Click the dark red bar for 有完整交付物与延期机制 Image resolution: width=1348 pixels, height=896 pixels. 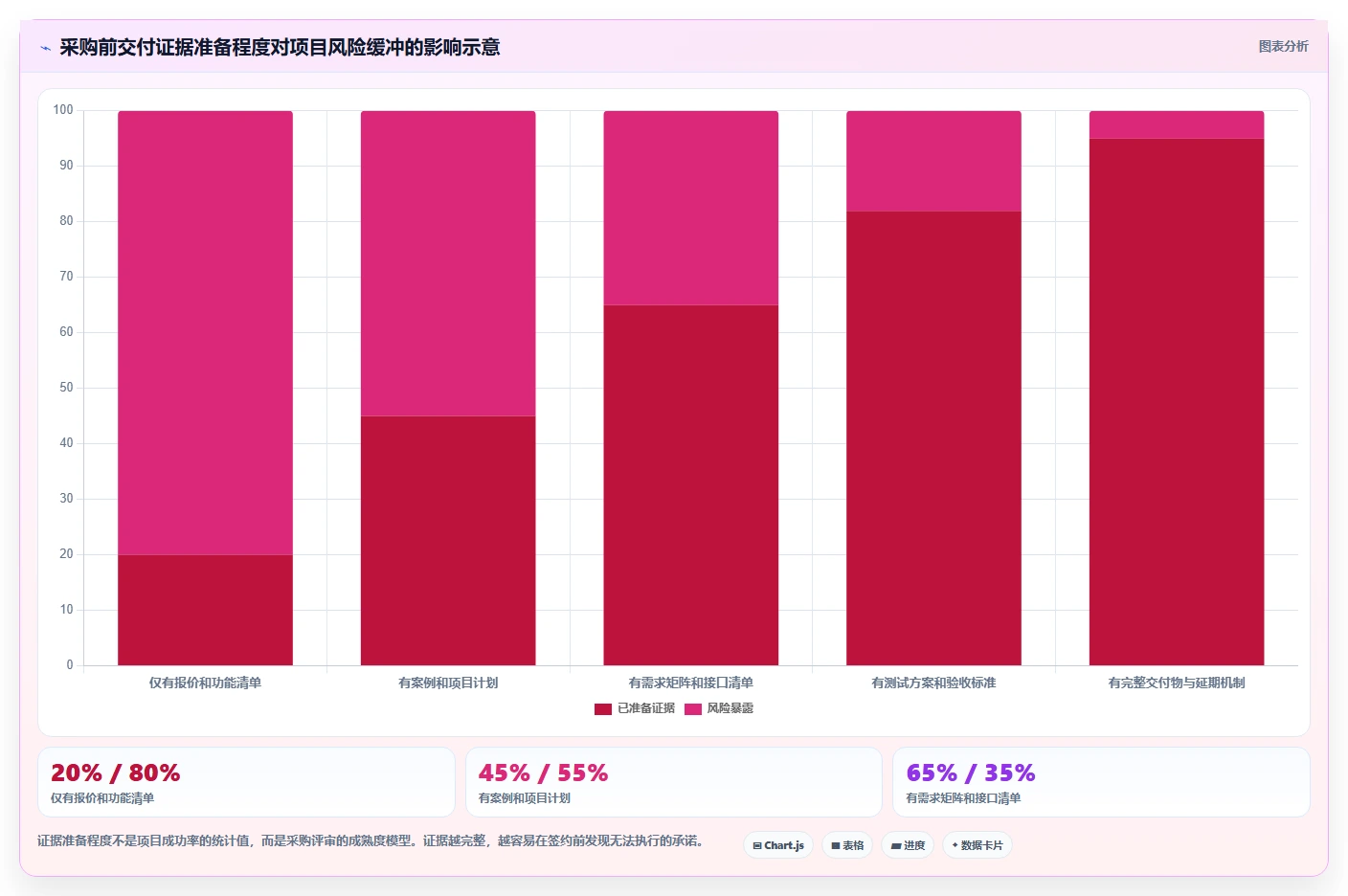tap(1177, 402)
